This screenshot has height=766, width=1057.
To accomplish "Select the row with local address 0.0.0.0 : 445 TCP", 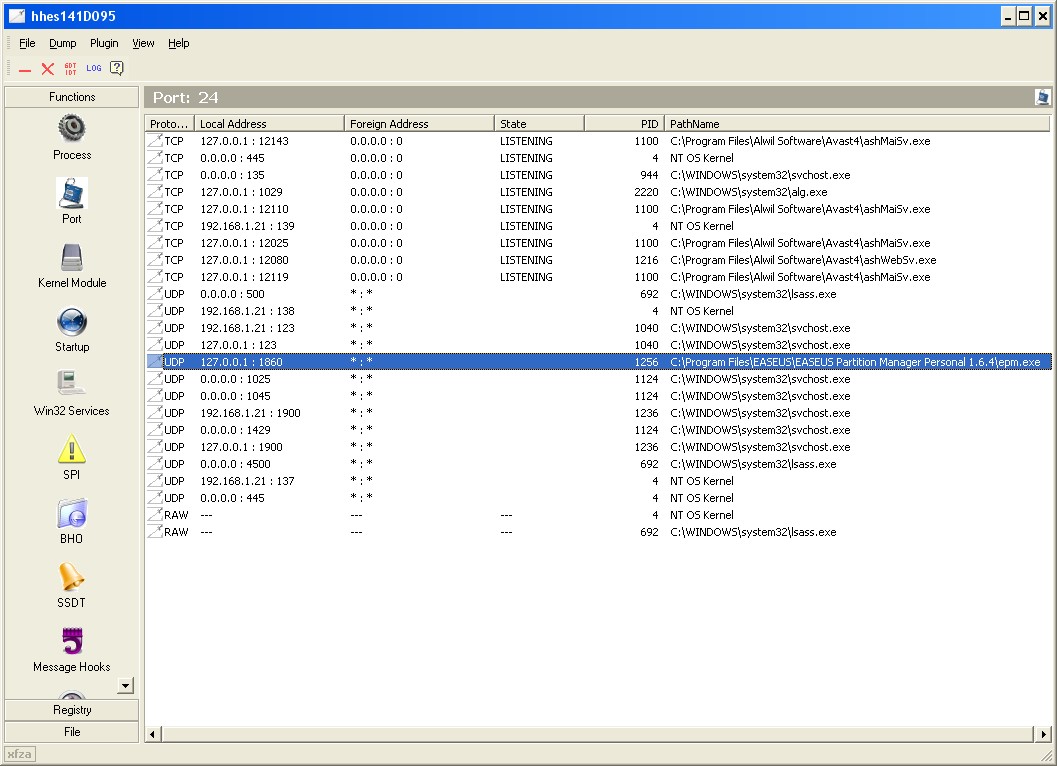I will pos(599,158).
